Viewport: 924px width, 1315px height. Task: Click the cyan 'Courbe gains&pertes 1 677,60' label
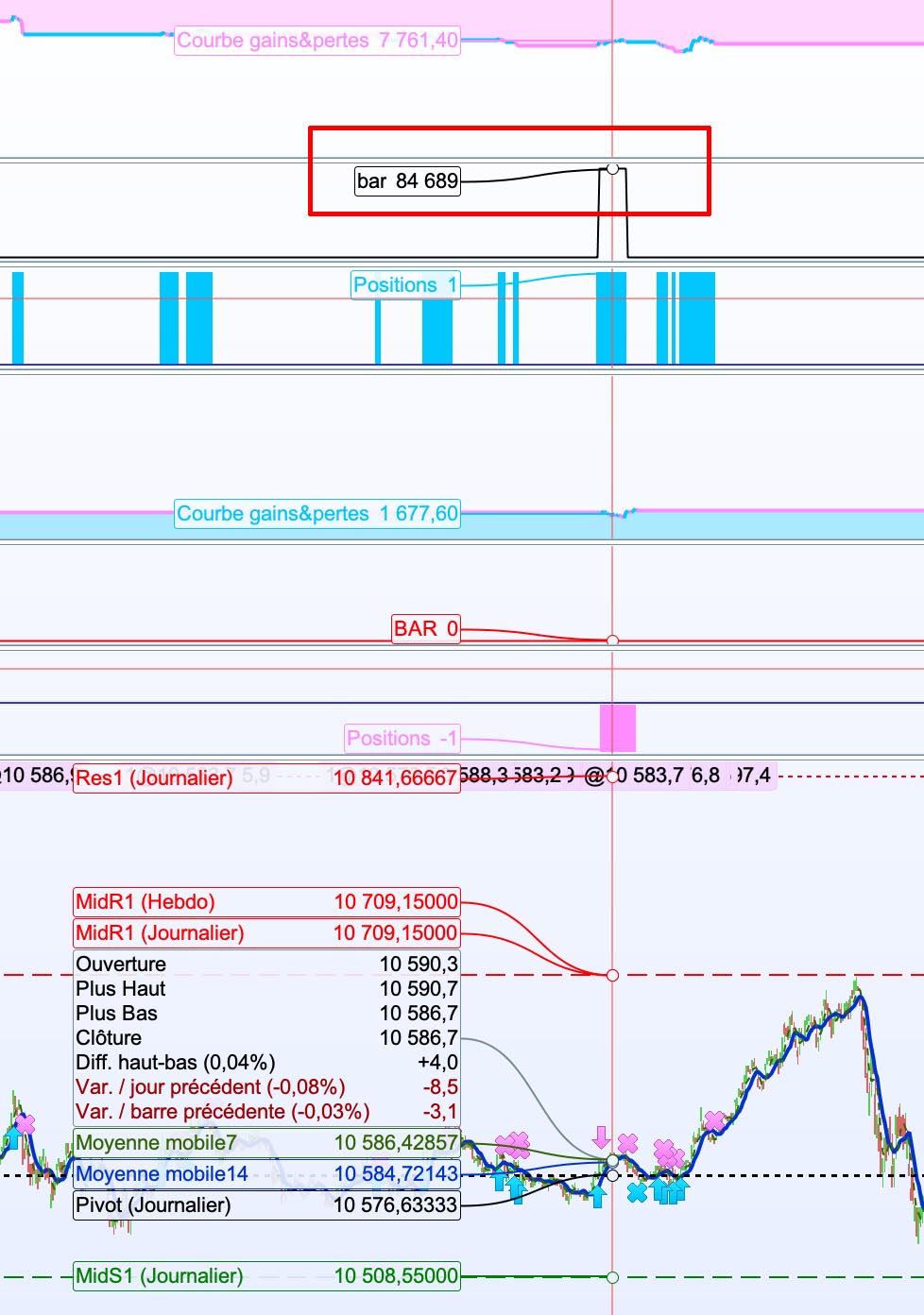(x=317, y=514)
